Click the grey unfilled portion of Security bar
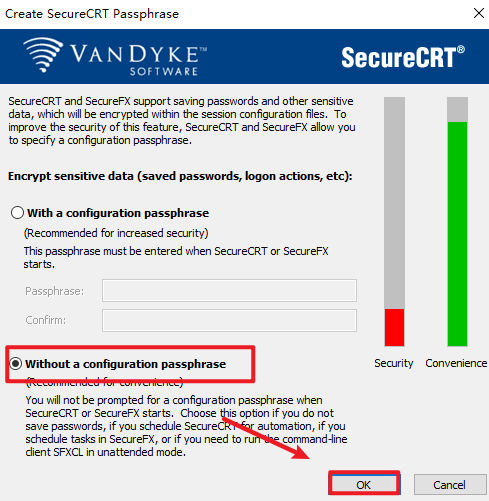Image resolution: width=489 pixels, height=501 pixels. (x=394, y=203)
